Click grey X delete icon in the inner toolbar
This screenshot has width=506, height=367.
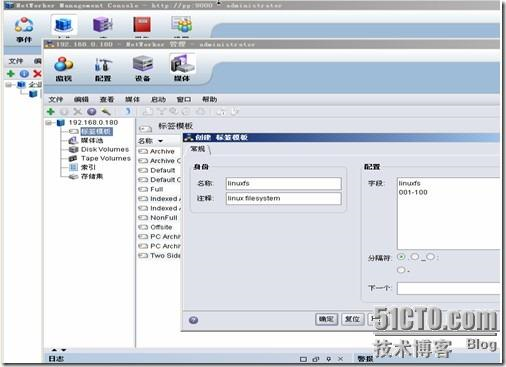[x=77, y=112]
